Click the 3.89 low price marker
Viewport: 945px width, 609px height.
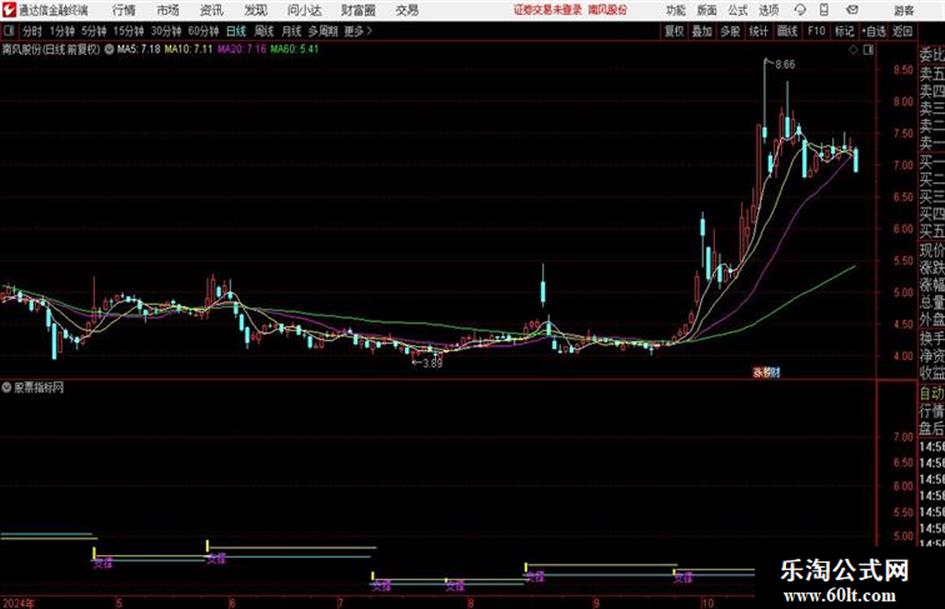432,364
